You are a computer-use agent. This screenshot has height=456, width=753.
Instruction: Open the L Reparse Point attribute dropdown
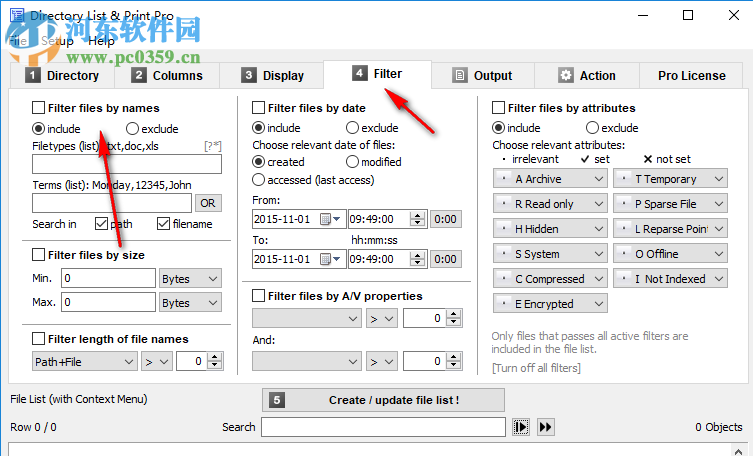click(670, 228)
